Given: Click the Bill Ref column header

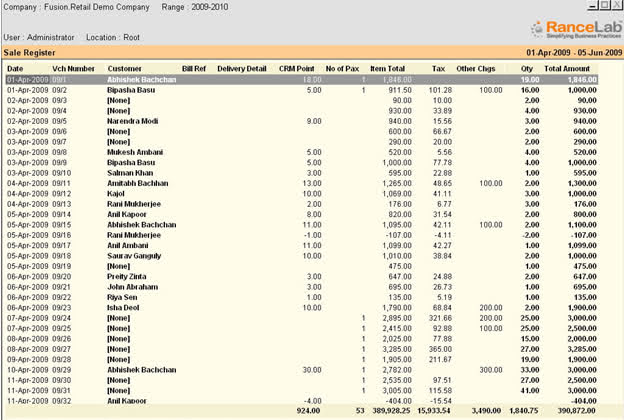Looking at the screenshot, I should [194, 68].
